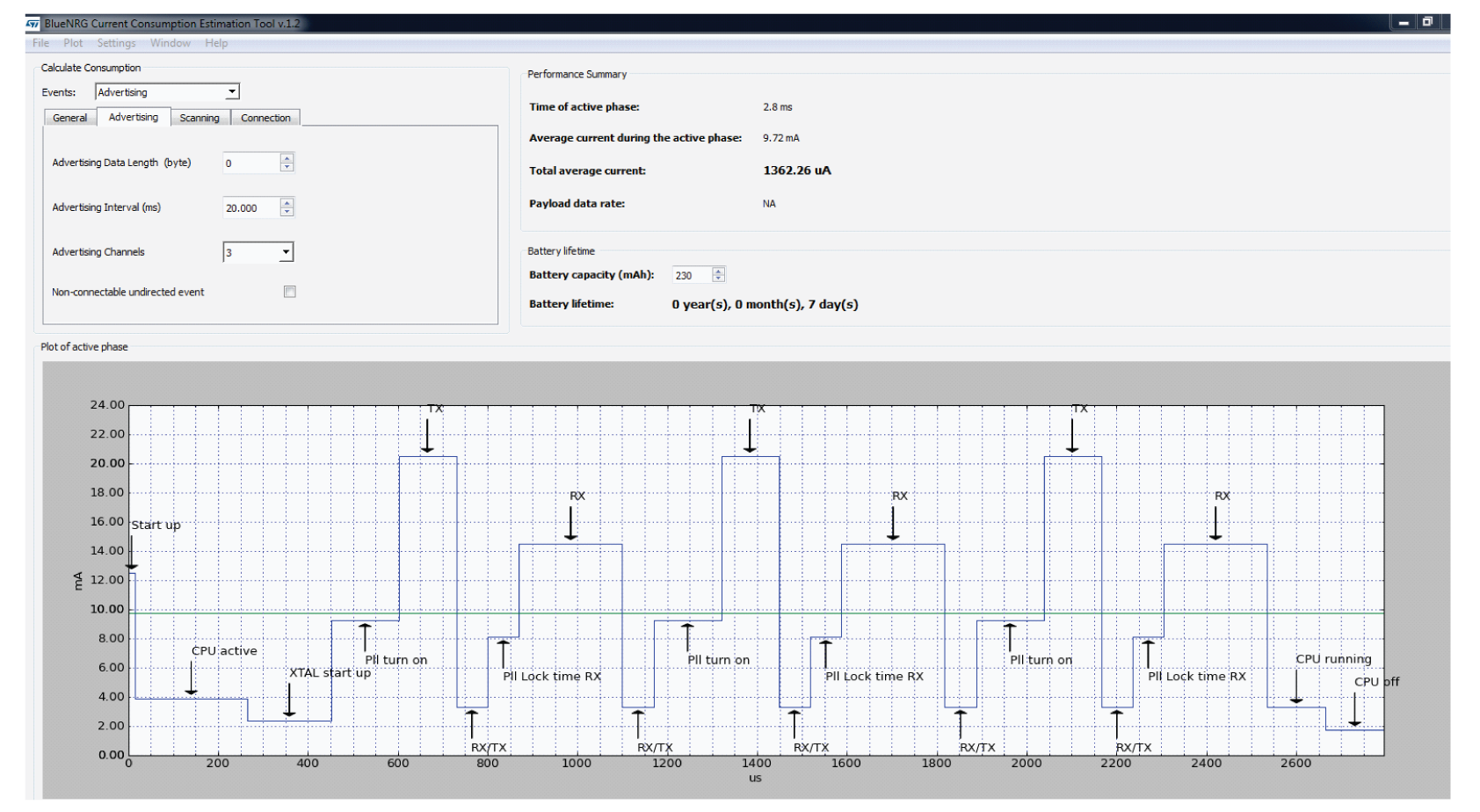Raise Battery capacity with up arrow
Viewport: 1480px width, 812px height.
(719, 271)
